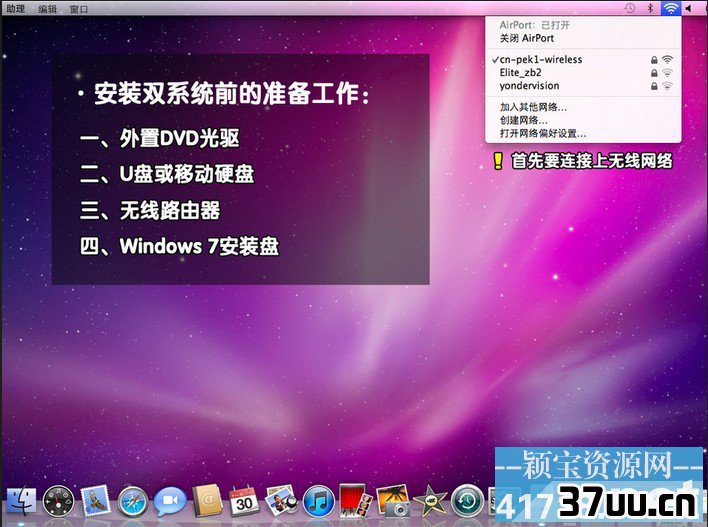Open the volume speaker icon
The image size is (708, 527).
[689, 8]
